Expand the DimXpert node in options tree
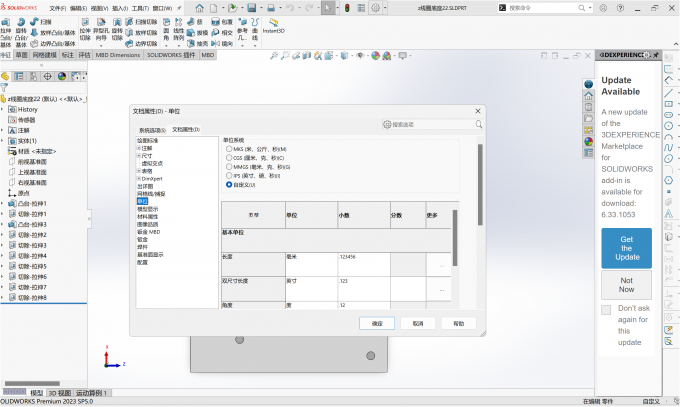Screen dimensions: 680x407 (139, 179)
